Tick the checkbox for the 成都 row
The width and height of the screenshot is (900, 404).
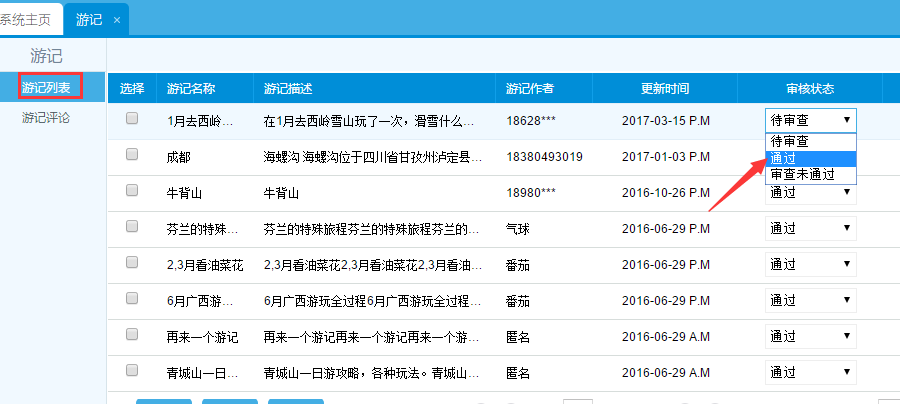point(132,155)
